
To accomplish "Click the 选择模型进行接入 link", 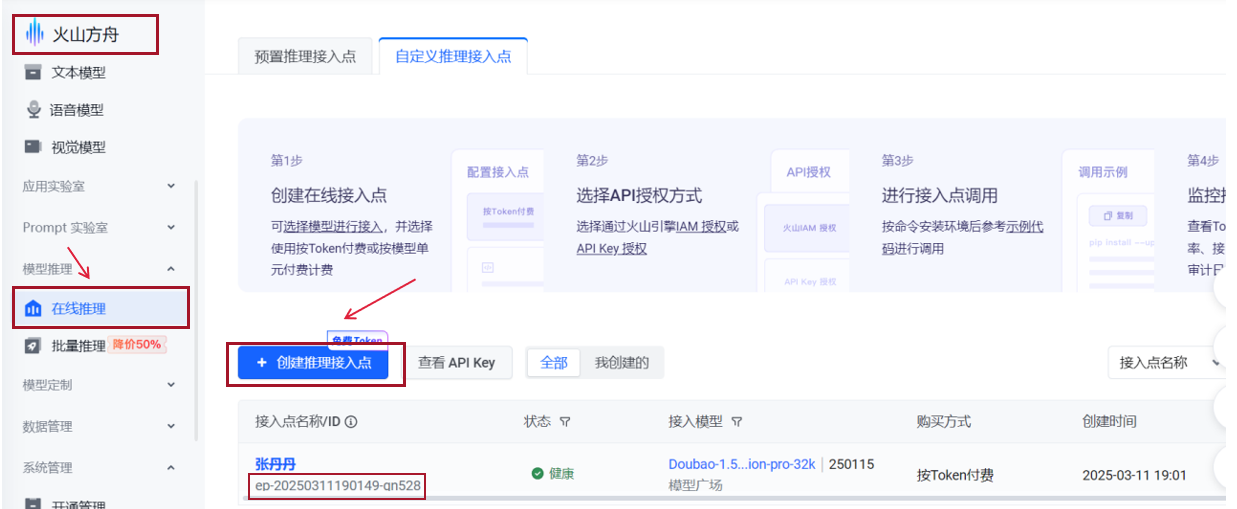I will point(332,226).
